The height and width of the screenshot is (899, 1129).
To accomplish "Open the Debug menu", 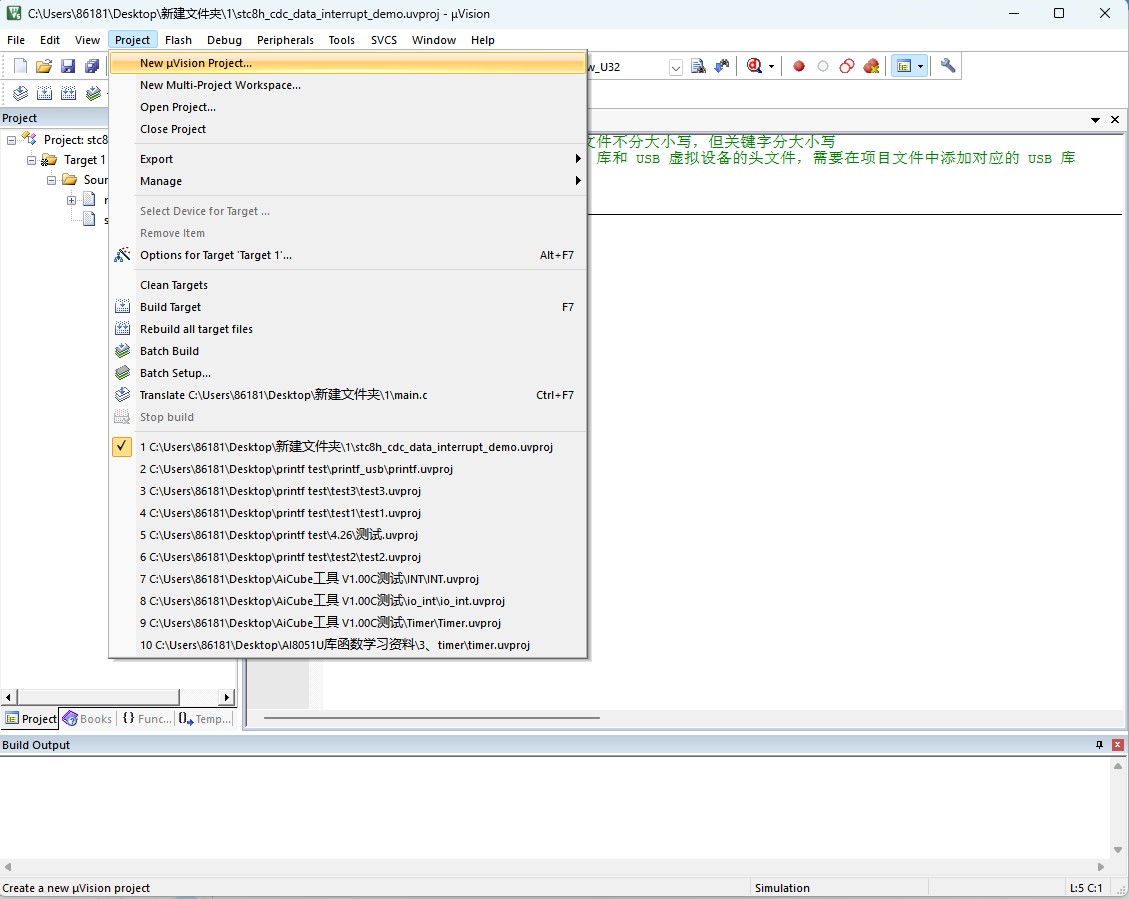I will 224,40.
